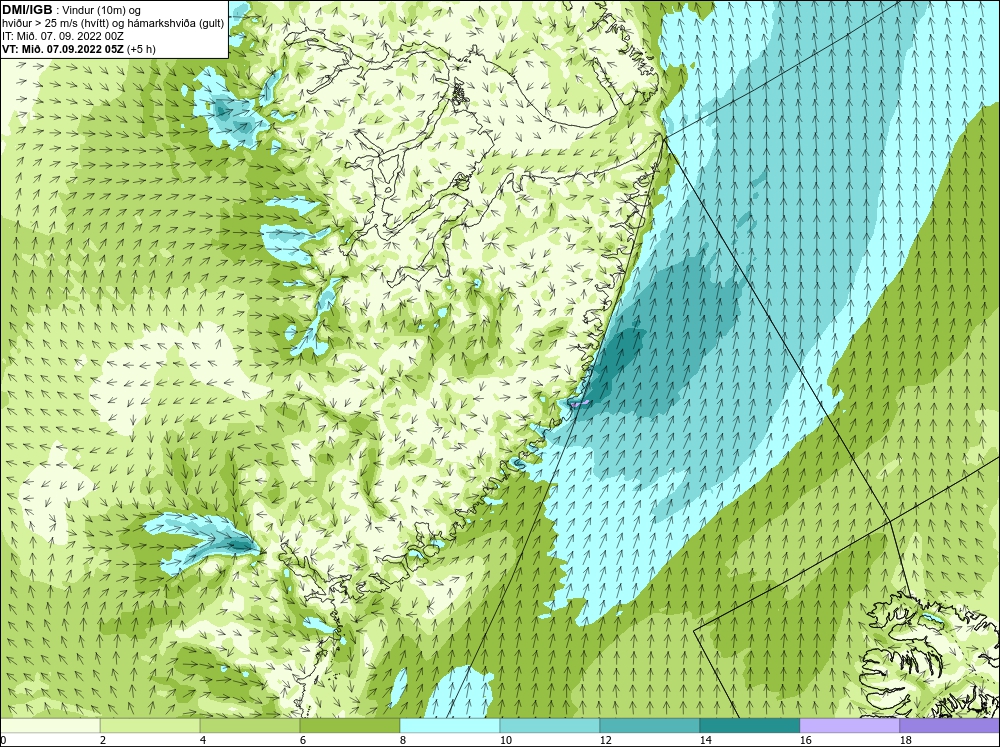Click the legend scale label '16'
The image size is (1000, 747).
point(805,740)
